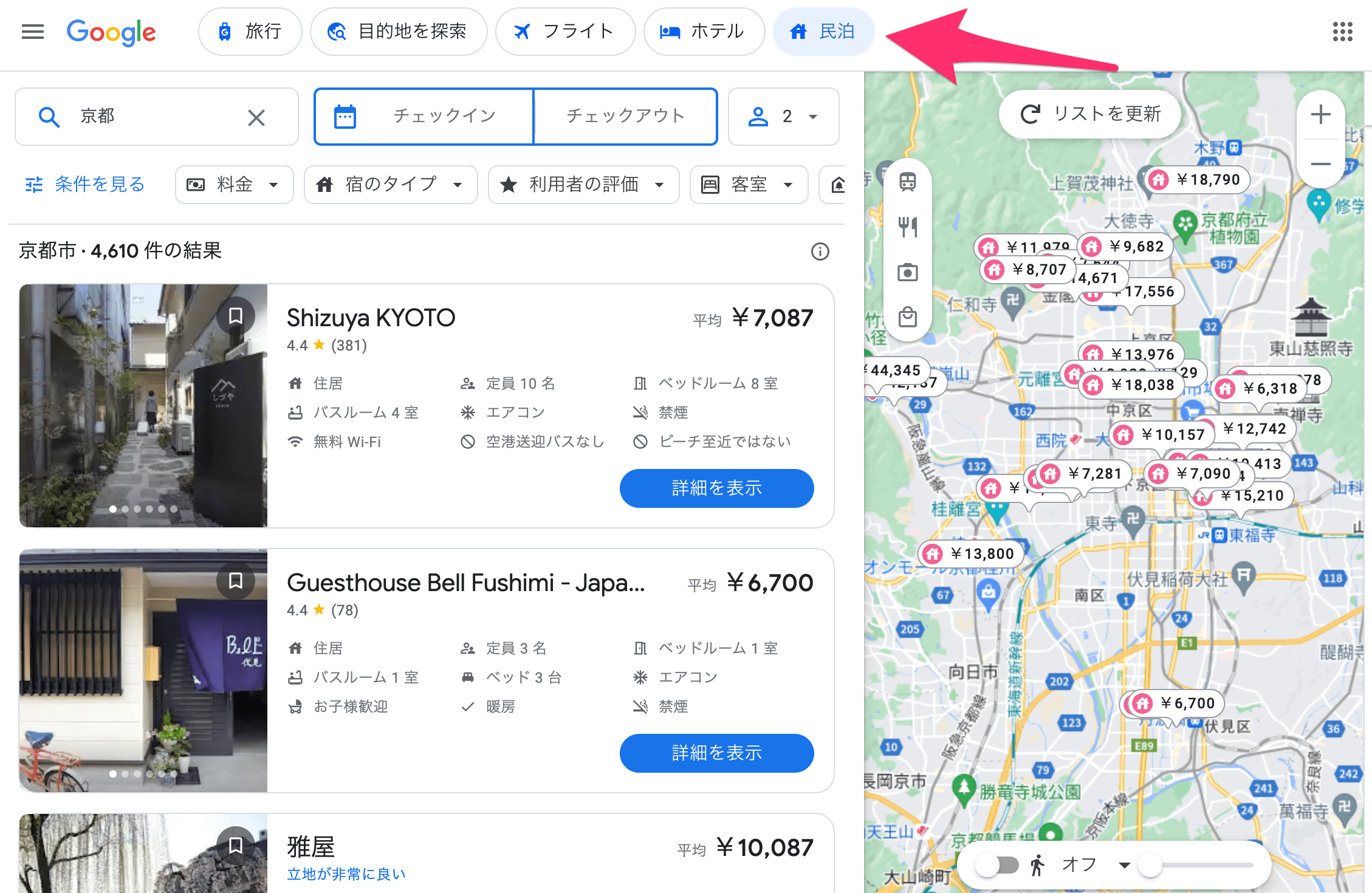Screen dimensions: 1372x893
Task: Select the ¥7,281 map price pin
Action: [1084, 474]
